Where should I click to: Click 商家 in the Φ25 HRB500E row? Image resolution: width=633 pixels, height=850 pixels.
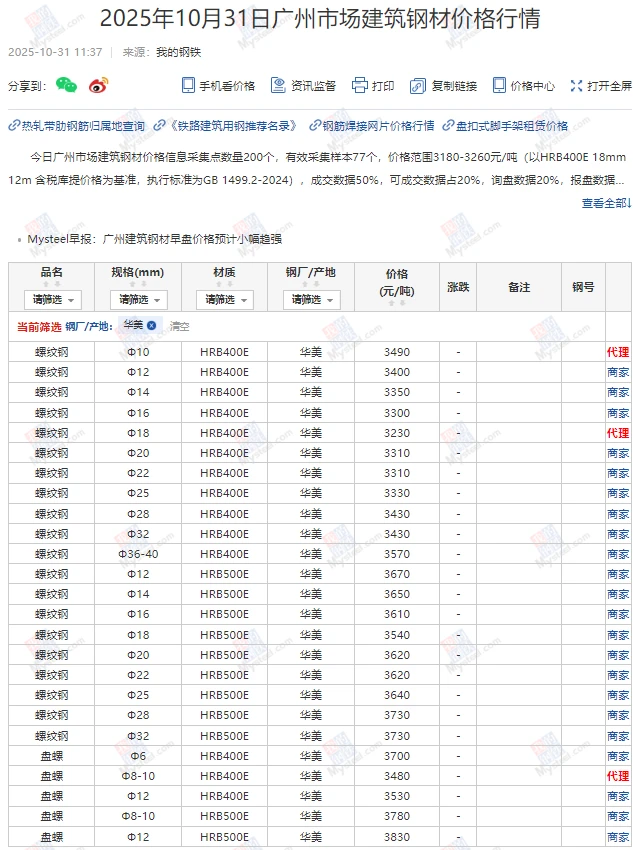pyautogui.click(x=618, y=695)
